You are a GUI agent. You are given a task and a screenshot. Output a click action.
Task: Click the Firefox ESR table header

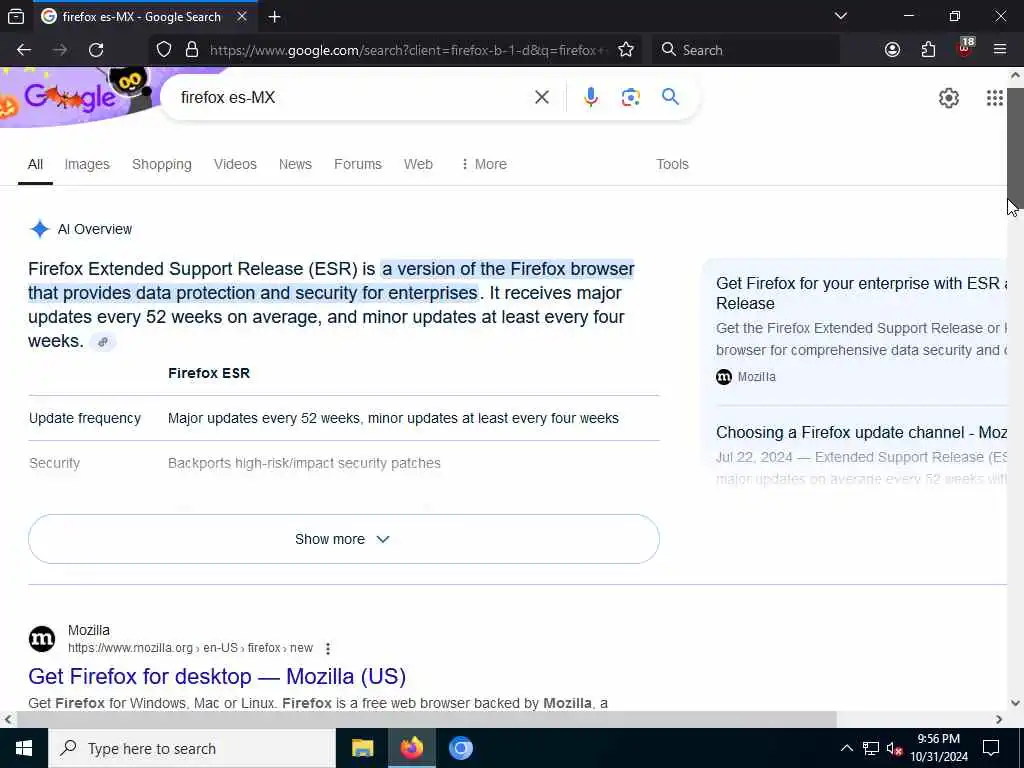[209, 373]
